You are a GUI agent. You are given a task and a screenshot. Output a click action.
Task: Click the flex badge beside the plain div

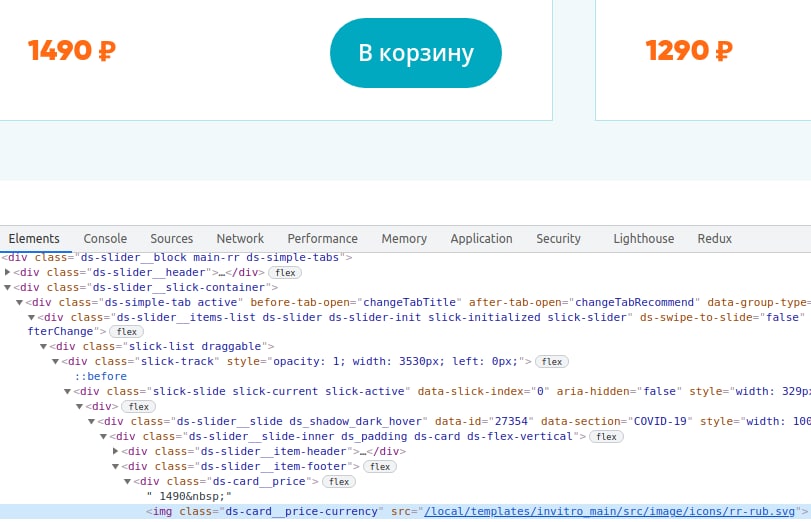(139, 407)
